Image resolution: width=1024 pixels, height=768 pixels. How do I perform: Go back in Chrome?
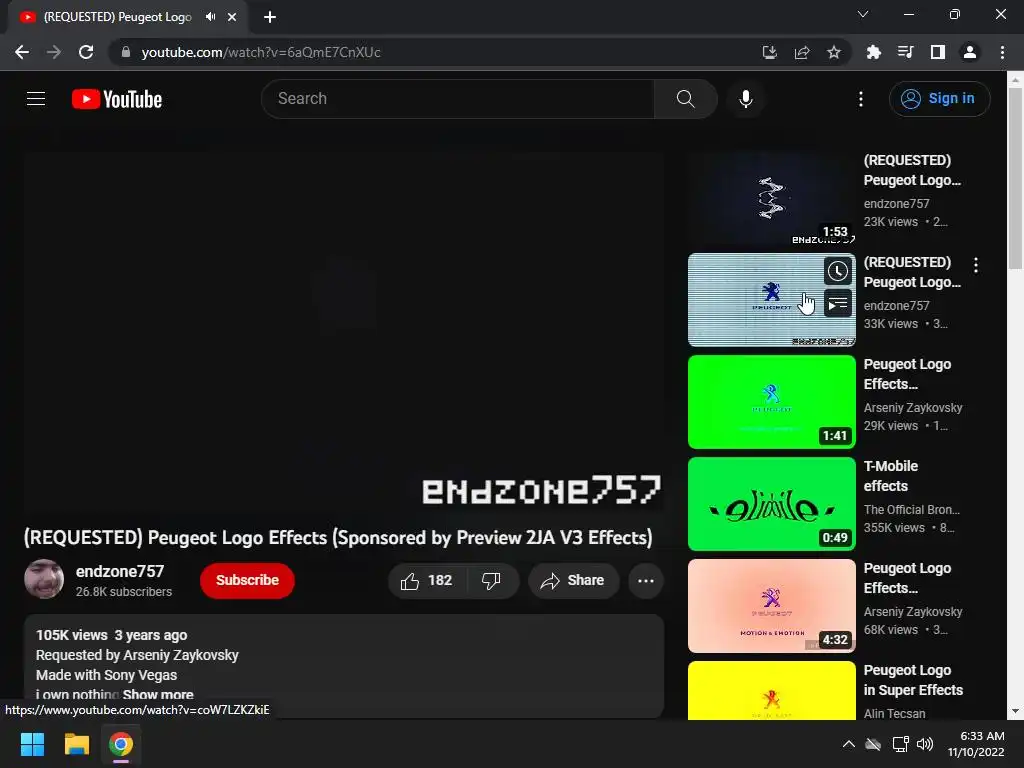click(x=22, y=52)
